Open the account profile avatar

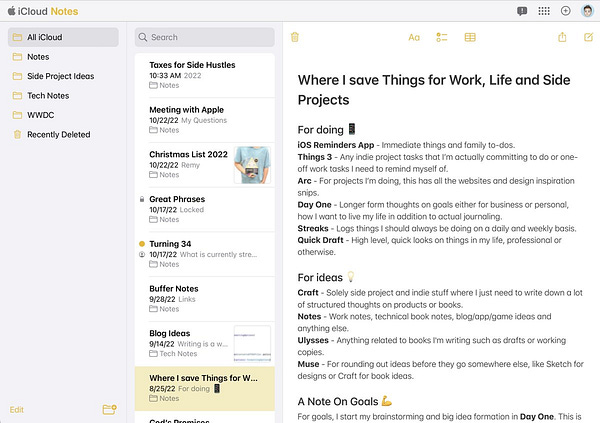pyautogui.click(x=587, y=11)
